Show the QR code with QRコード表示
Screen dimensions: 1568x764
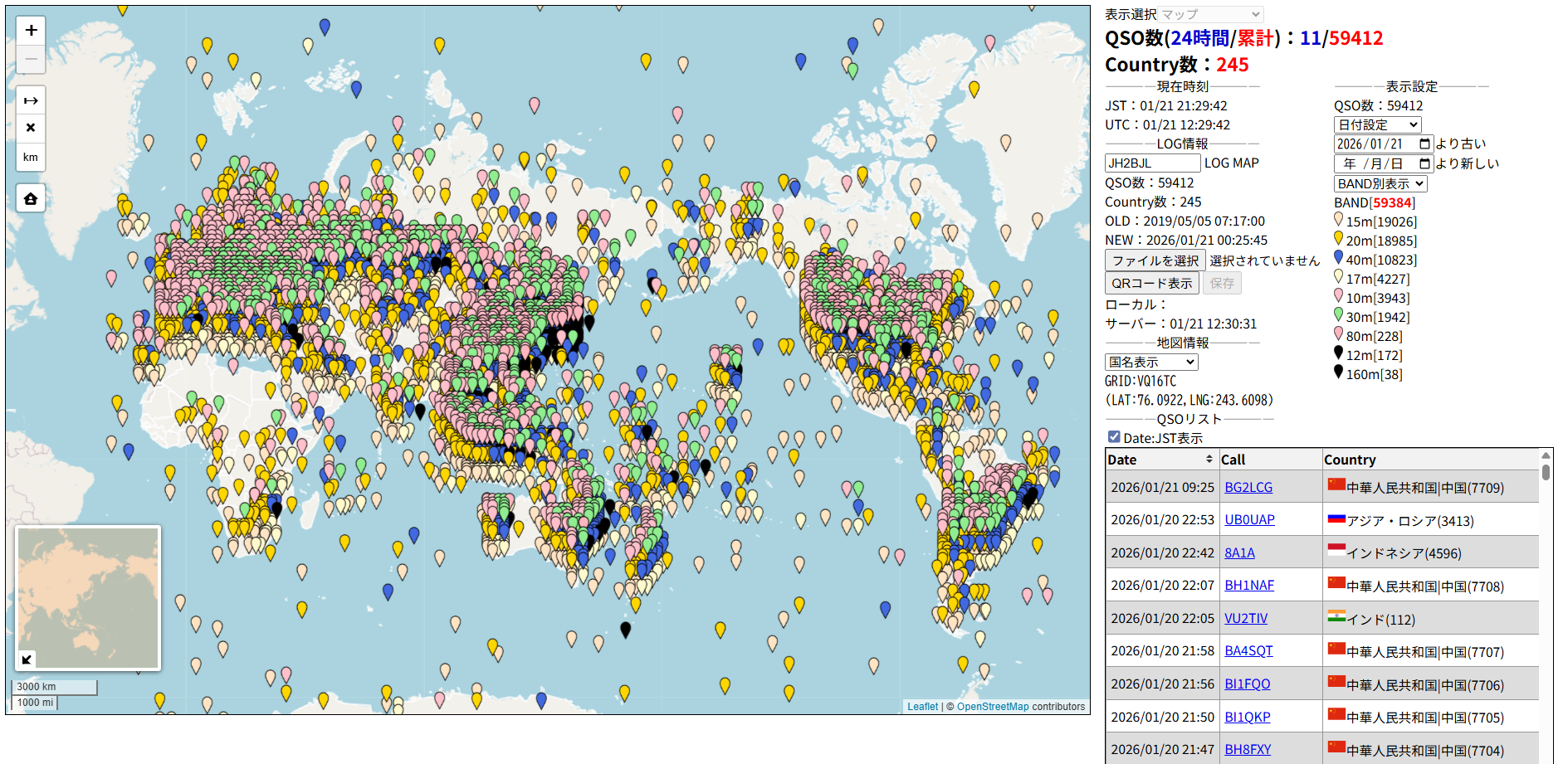click(x=1151, y=284)
